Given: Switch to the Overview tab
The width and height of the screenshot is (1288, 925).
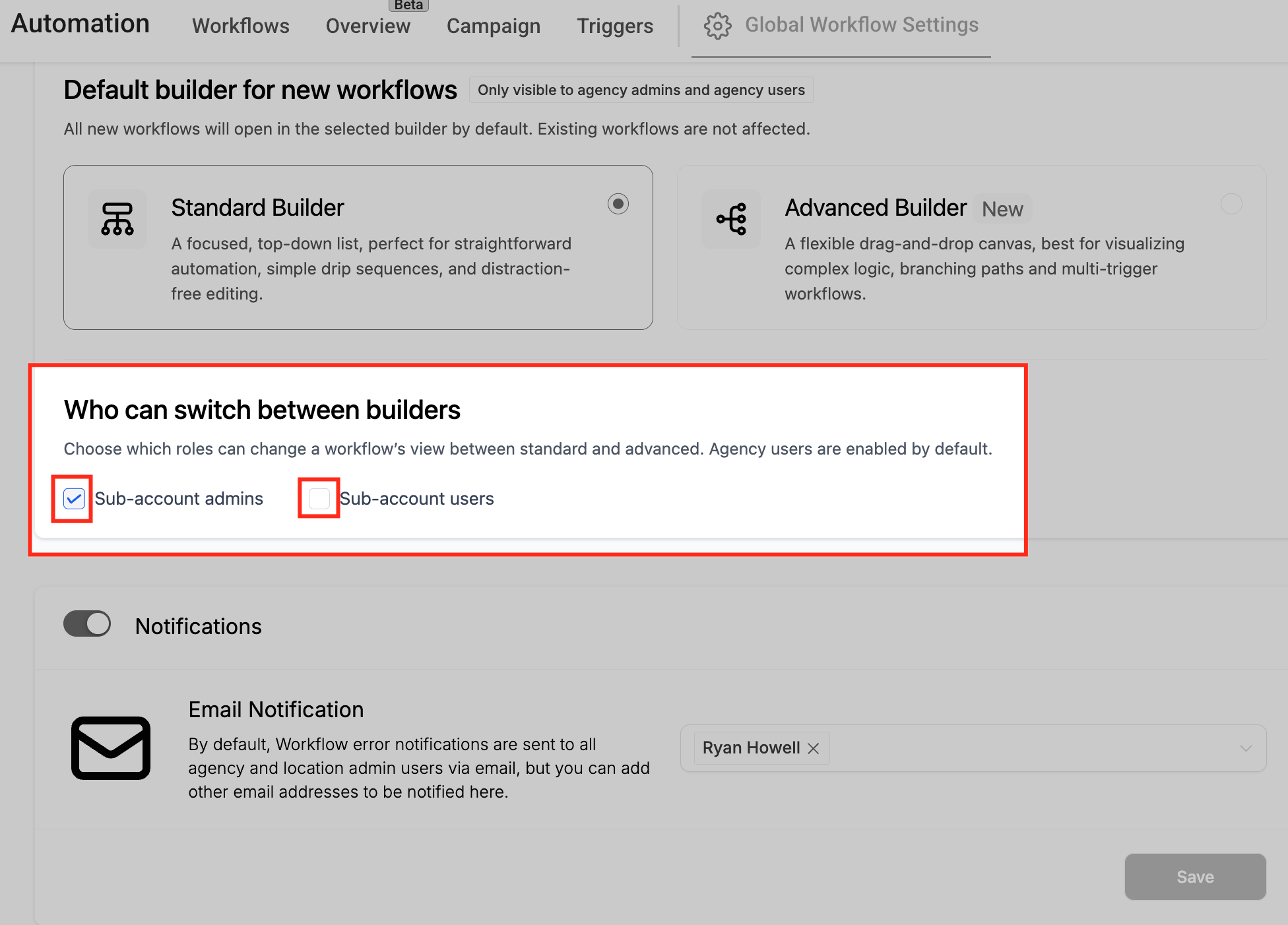Looking at the screenshot, I should (368, 26).
